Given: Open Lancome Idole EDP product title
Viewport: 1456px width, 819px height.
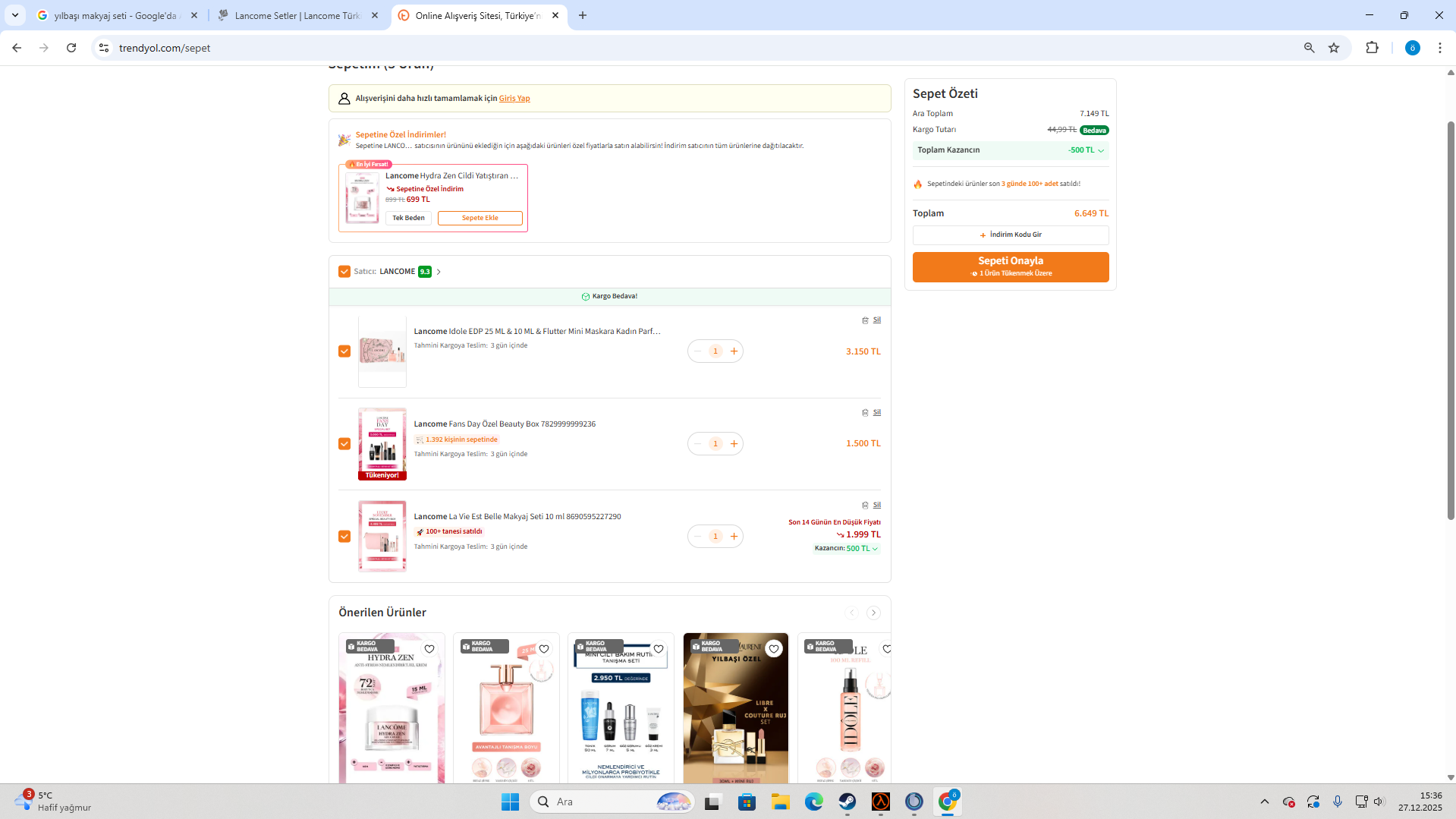Looking at the screenshot, I should coord(537,332).
